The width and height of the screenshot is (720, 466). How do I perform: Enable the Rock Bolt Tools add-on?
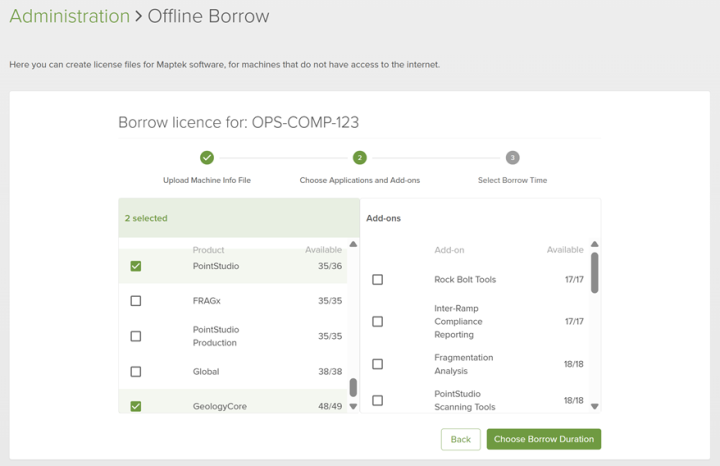click(x=377, y=280)
